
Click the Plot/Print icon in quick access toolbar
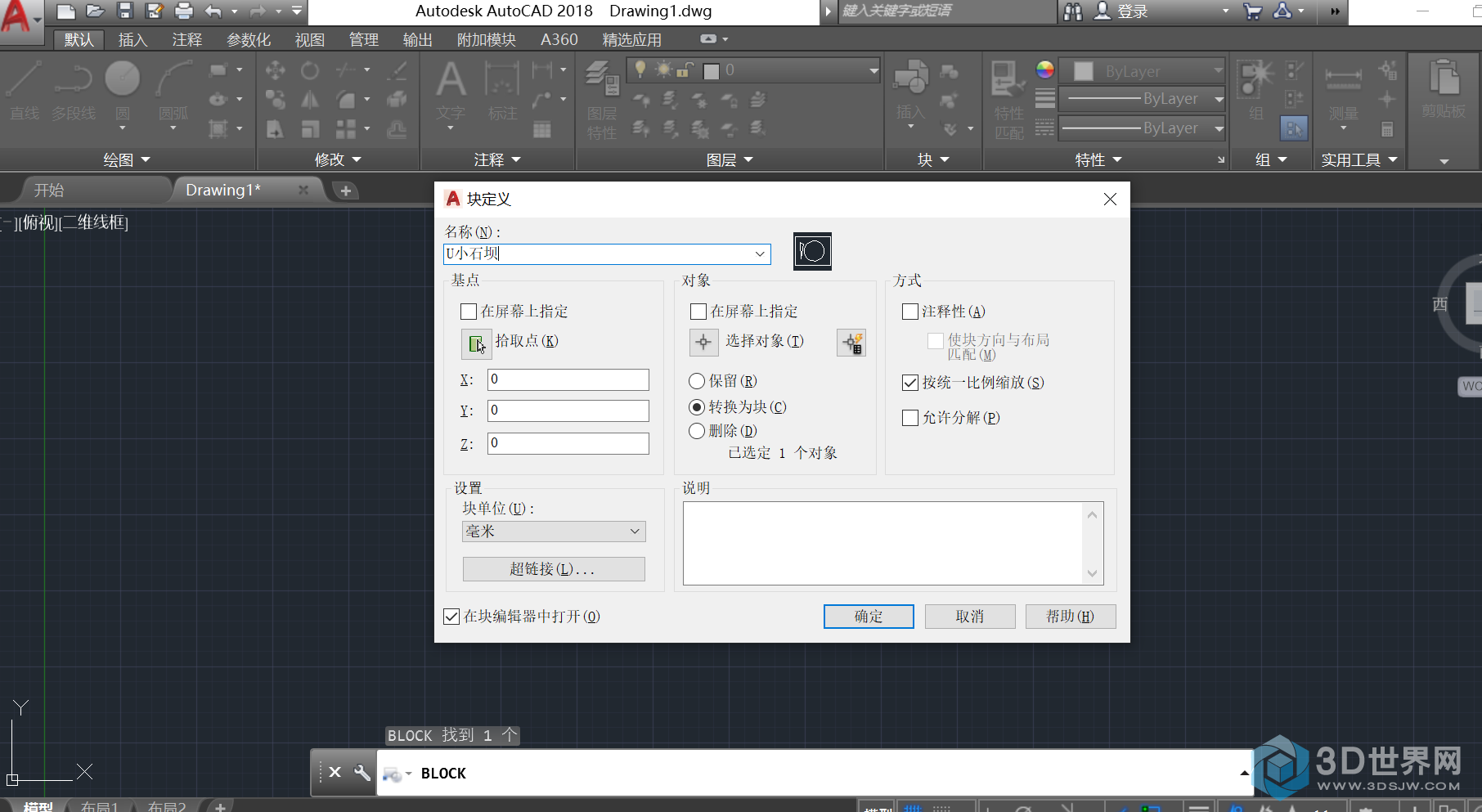click(184, 11)
